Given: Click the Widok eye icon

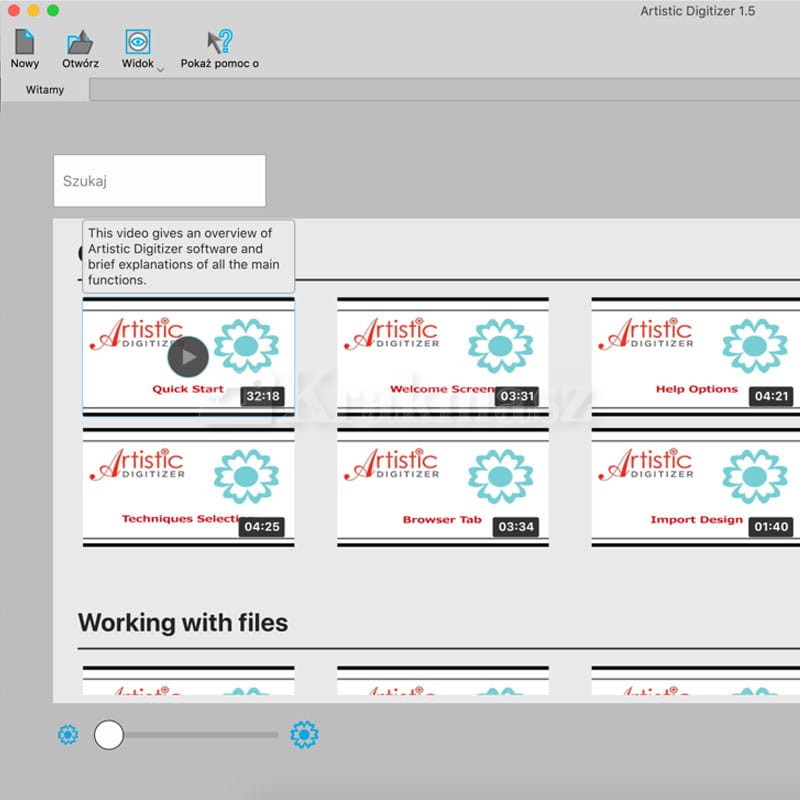Looking at the screenshot, I should click(137, 42).
